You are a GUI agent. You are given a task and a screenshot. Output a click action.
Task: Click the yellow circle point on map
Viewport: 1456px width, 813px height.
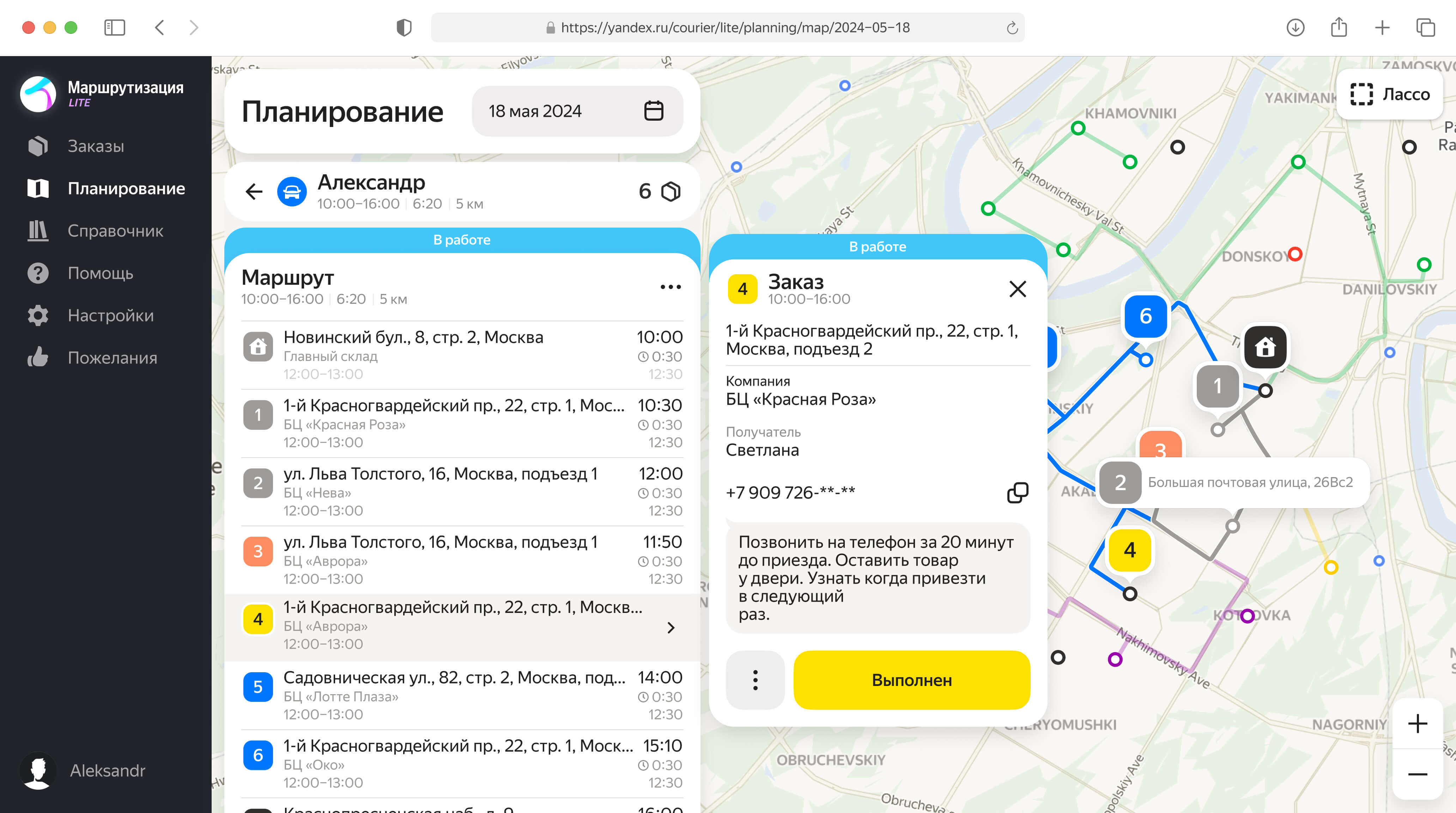point(1330,567)
